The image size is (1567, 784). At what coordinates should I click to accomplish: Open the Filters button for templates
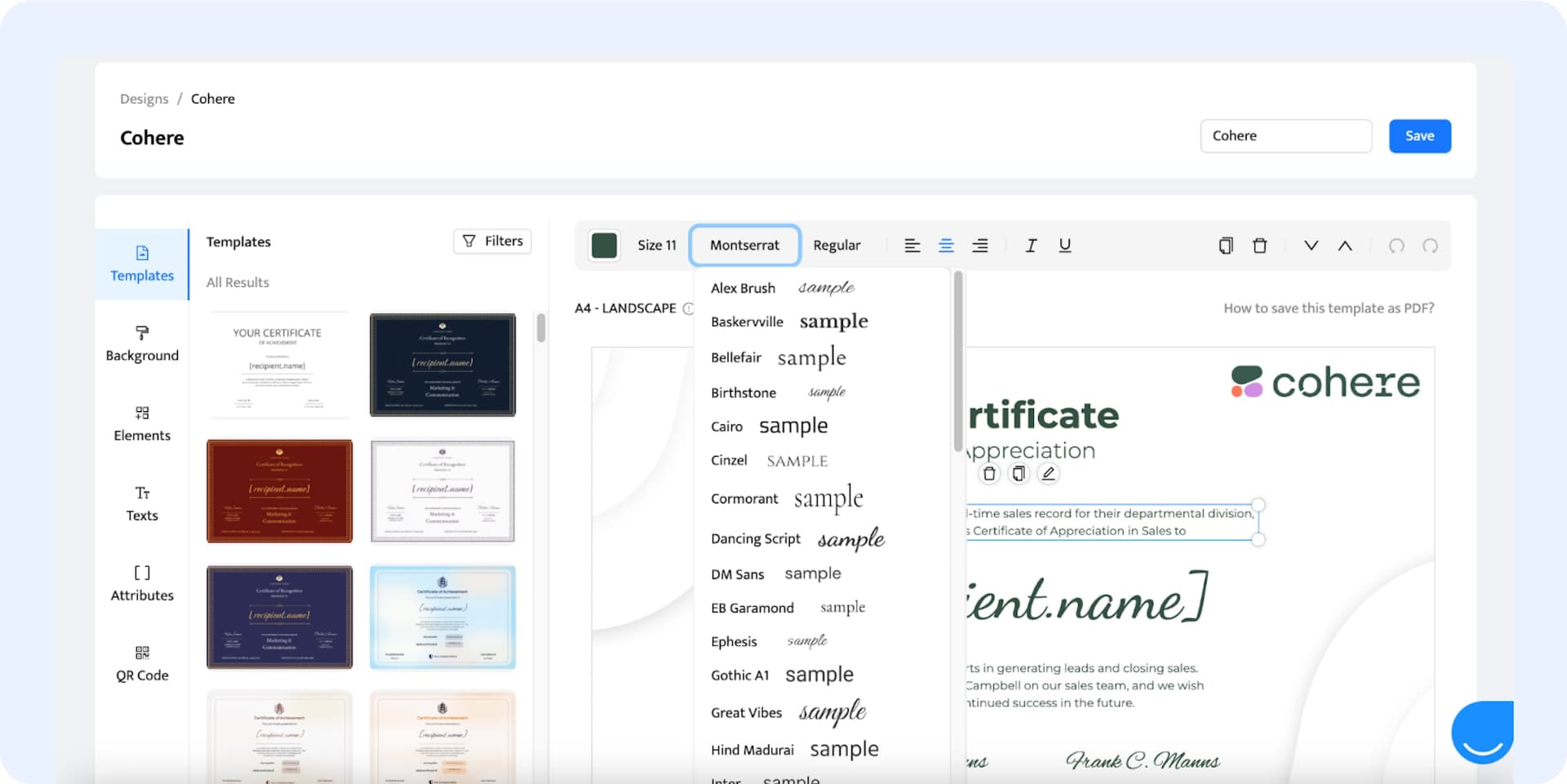pos(492,241)
